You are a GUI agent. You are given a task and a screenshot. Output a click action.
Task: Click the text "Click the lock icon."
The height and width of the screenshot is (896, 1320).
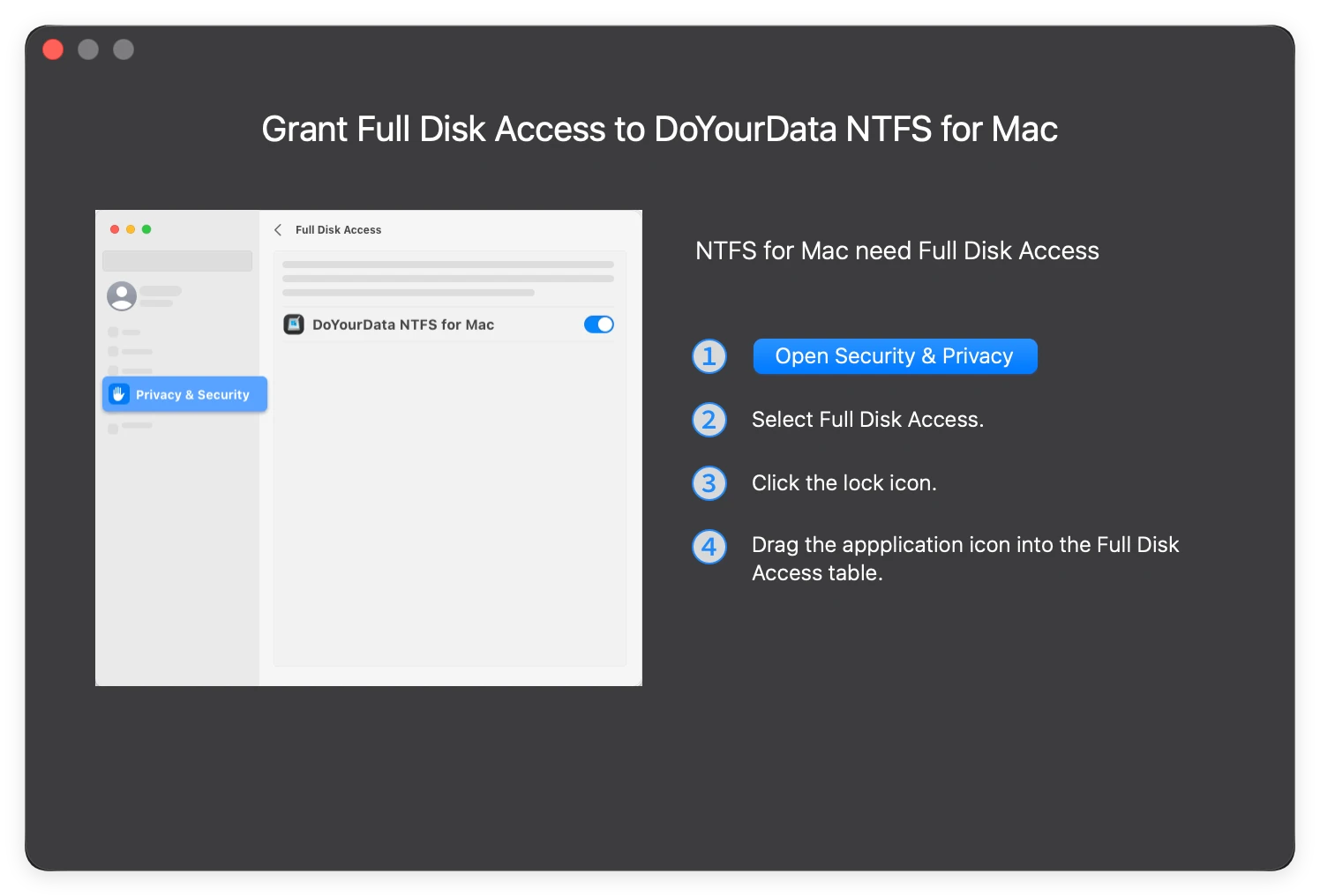point(844,483)
